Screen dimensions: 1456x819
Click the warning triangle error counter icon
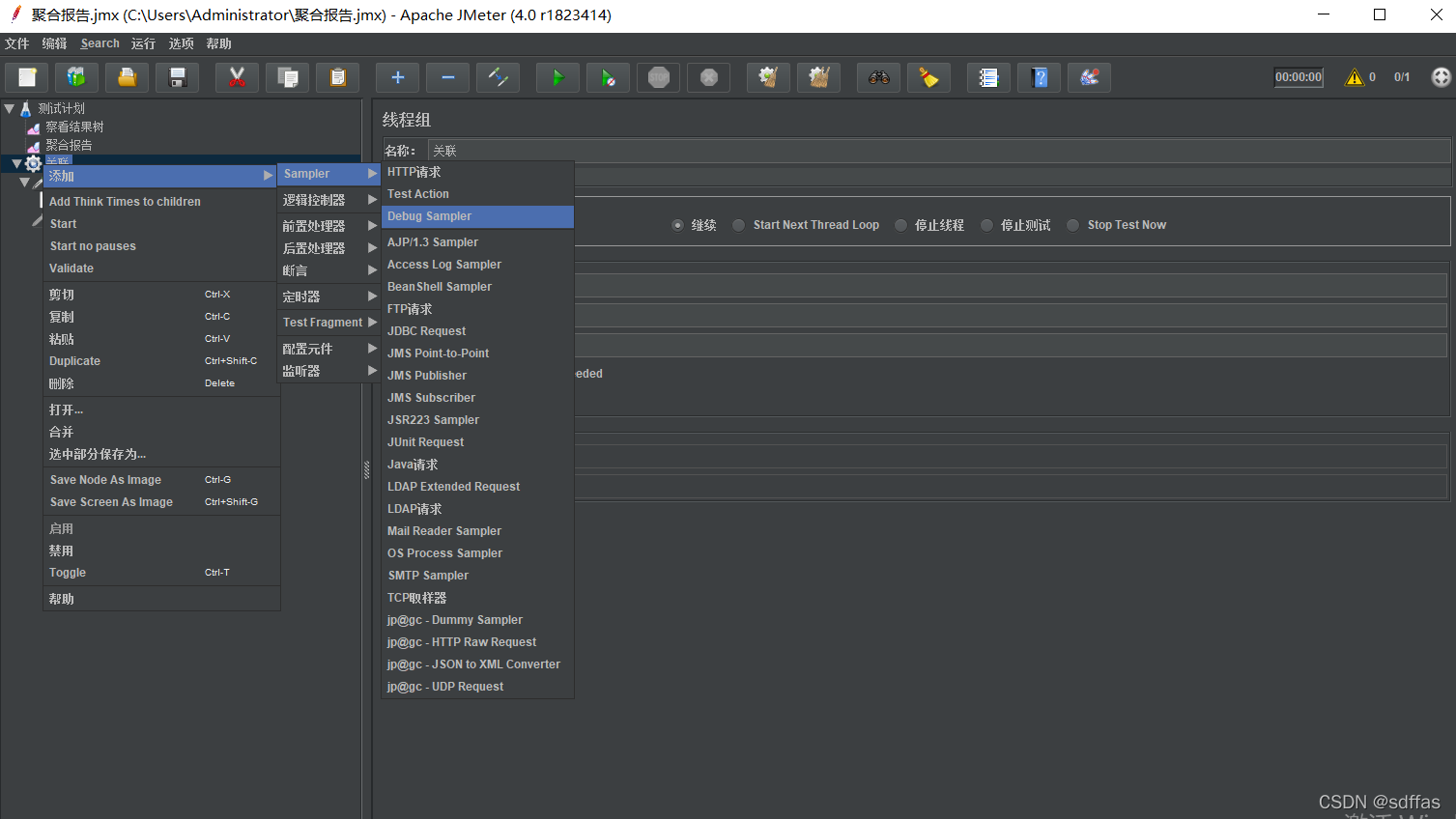[1355, 77]
